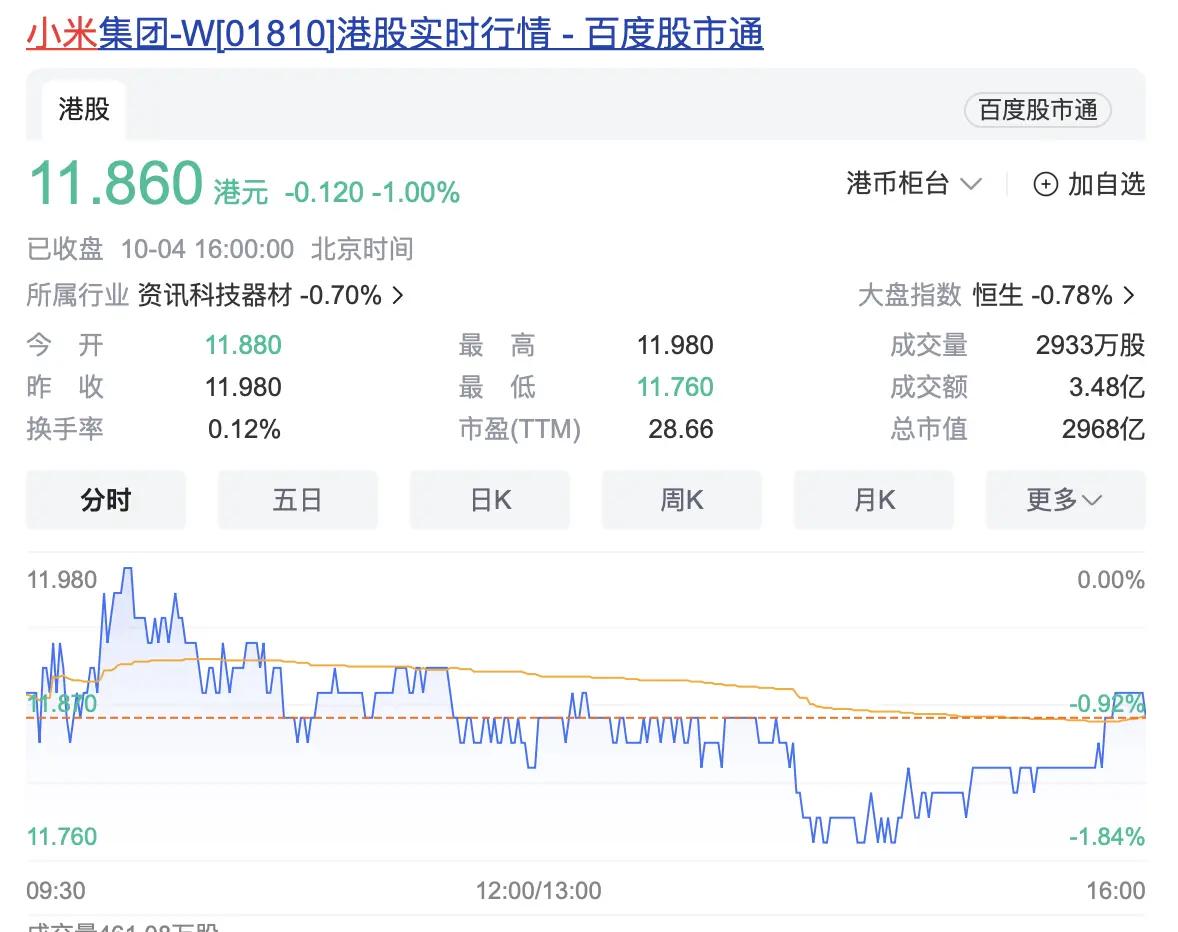Open the 更多 chart options dropdown
1178x932 pixels.
1065,500
